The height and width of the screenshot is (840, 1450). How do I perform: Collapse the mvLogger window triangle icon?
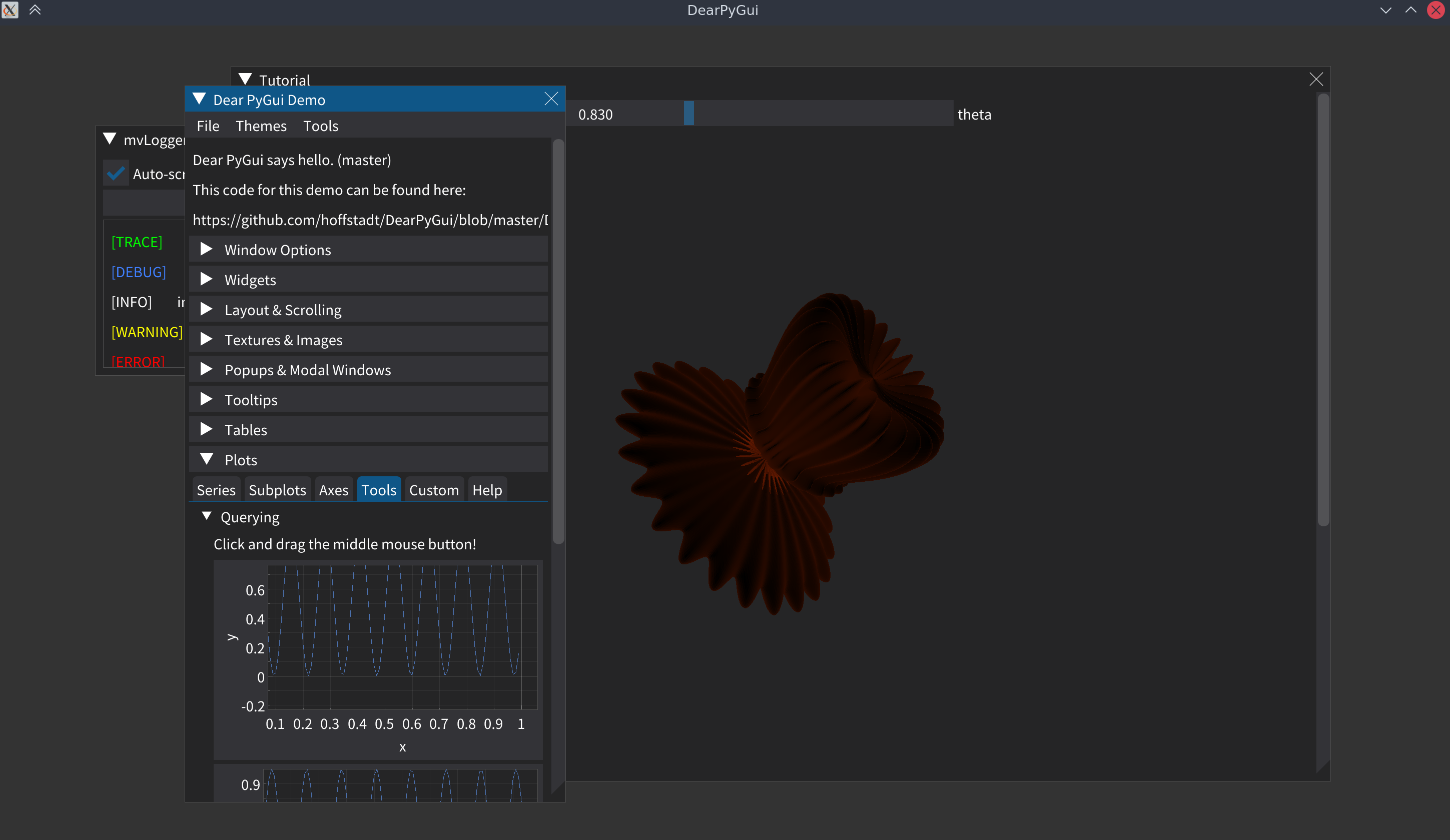(x=109, y=139)
